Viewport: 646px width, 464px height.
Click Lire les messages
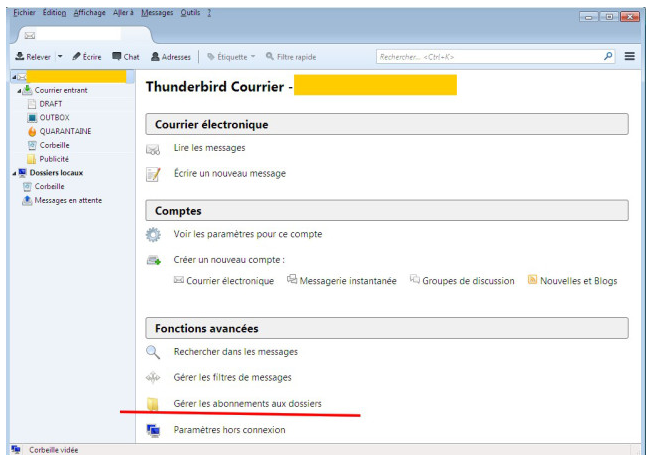point(209,148)
